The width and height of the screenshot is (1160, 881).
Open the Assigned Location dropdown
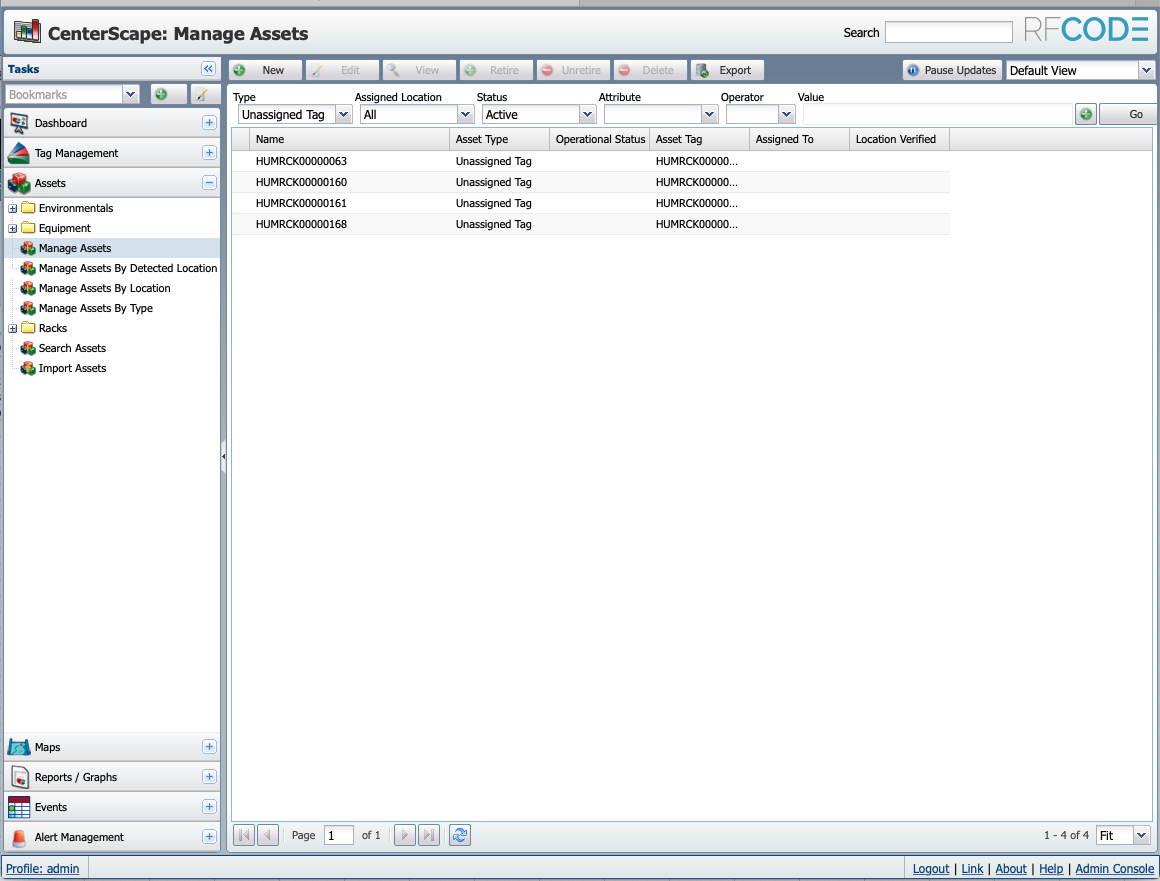coord(465,114)
